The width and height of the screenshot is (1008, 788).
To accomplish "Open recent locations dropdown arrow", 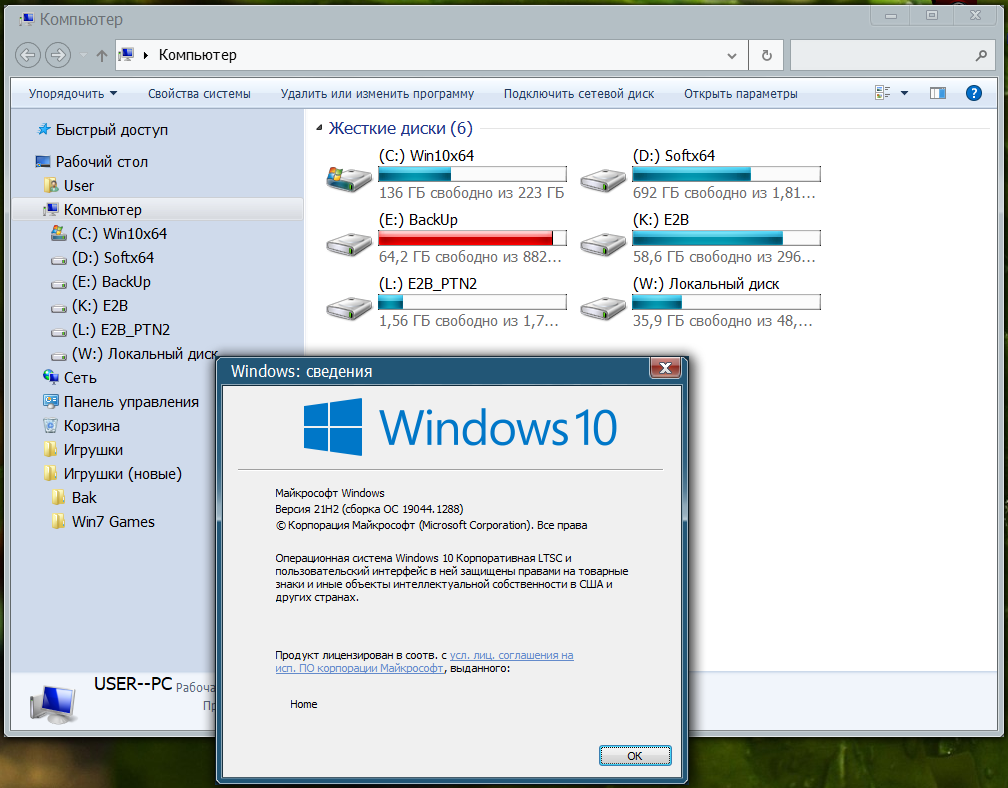I will [x=84, y=55].
